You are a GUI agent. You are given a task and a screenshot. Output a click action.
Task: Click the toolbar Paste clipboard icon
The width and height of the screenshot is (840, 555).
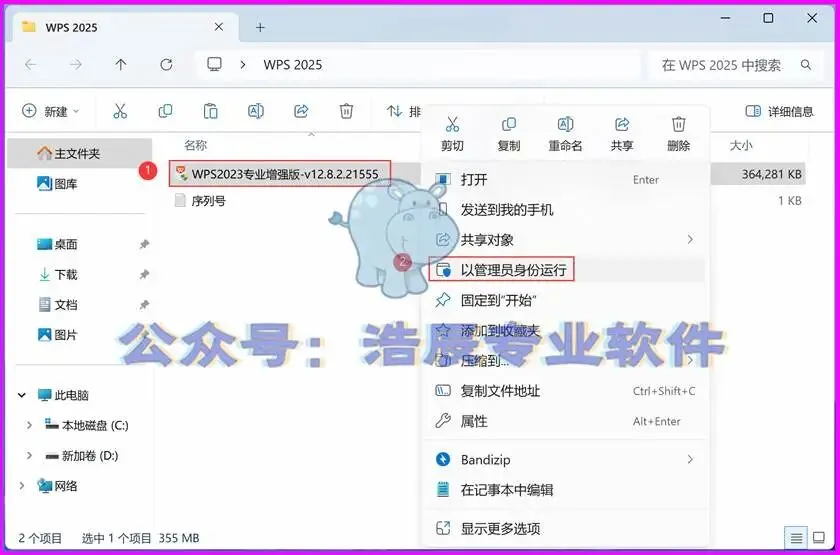[211, 111]
